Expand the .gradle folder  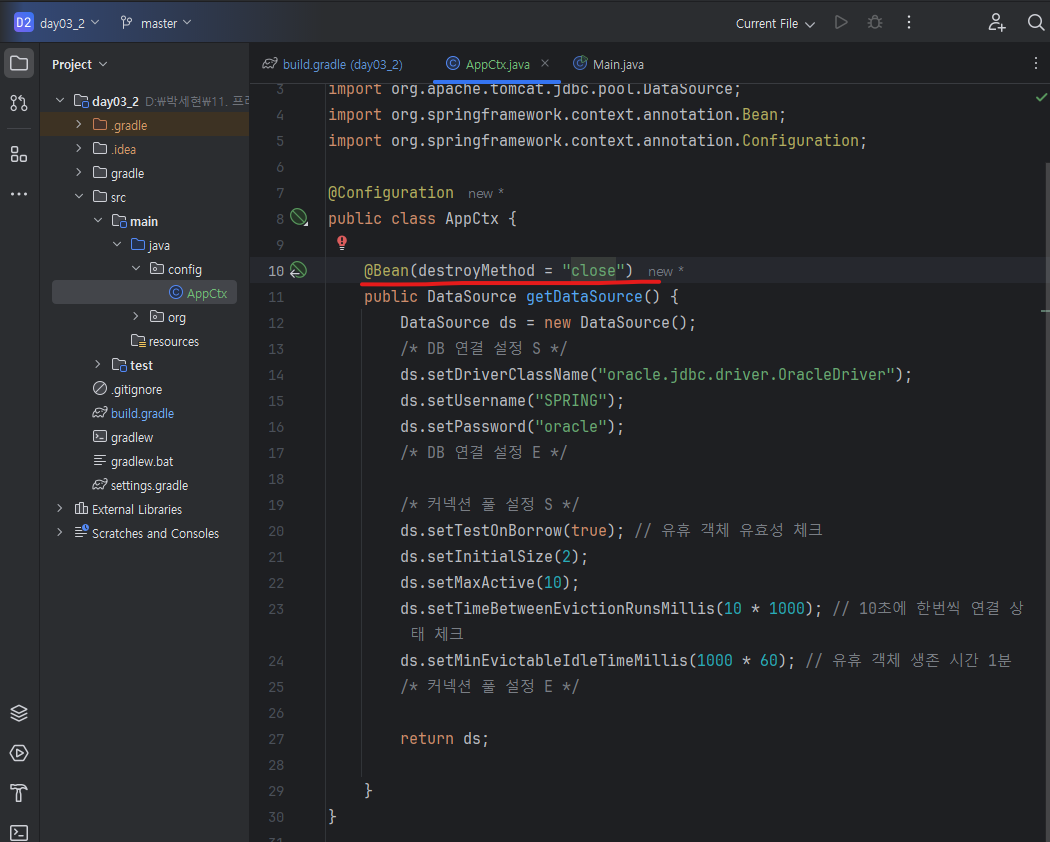79,125
